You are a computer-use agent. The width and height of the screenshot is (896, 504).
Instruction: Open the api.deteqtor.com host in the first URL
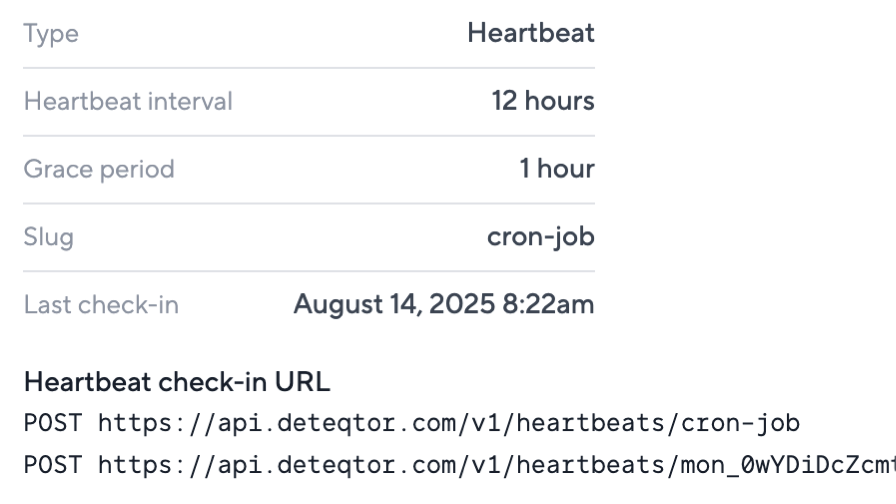click(x=337, y=423)
